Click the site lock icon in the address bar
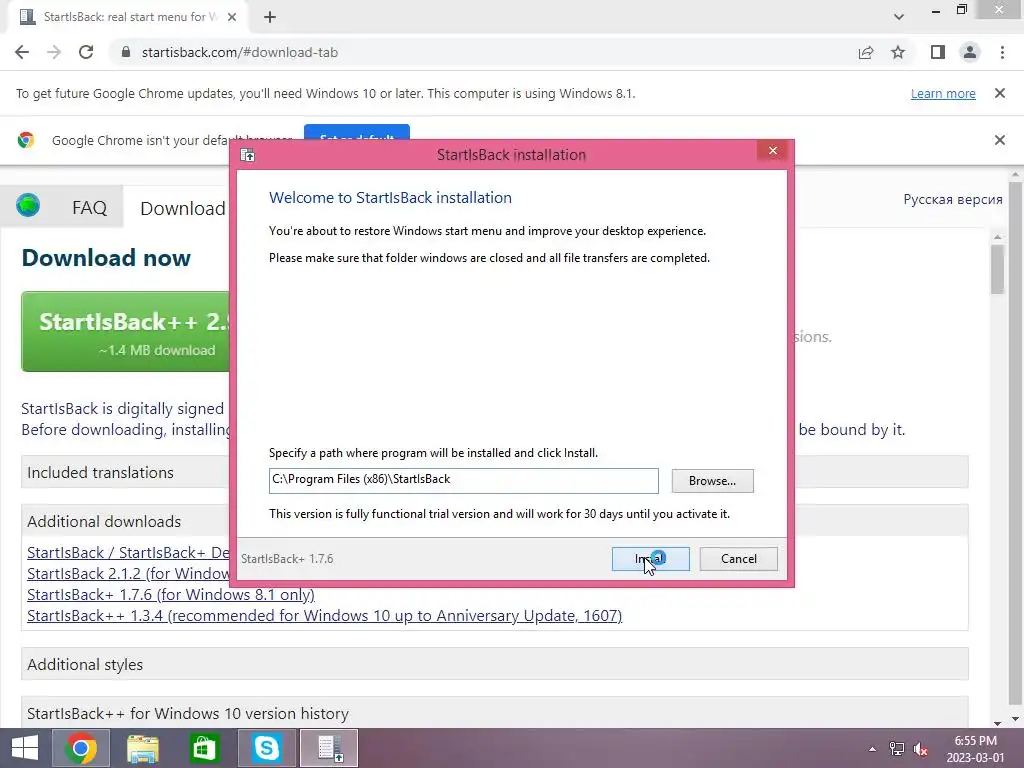The image size is (1024, 768). point(126,52)
